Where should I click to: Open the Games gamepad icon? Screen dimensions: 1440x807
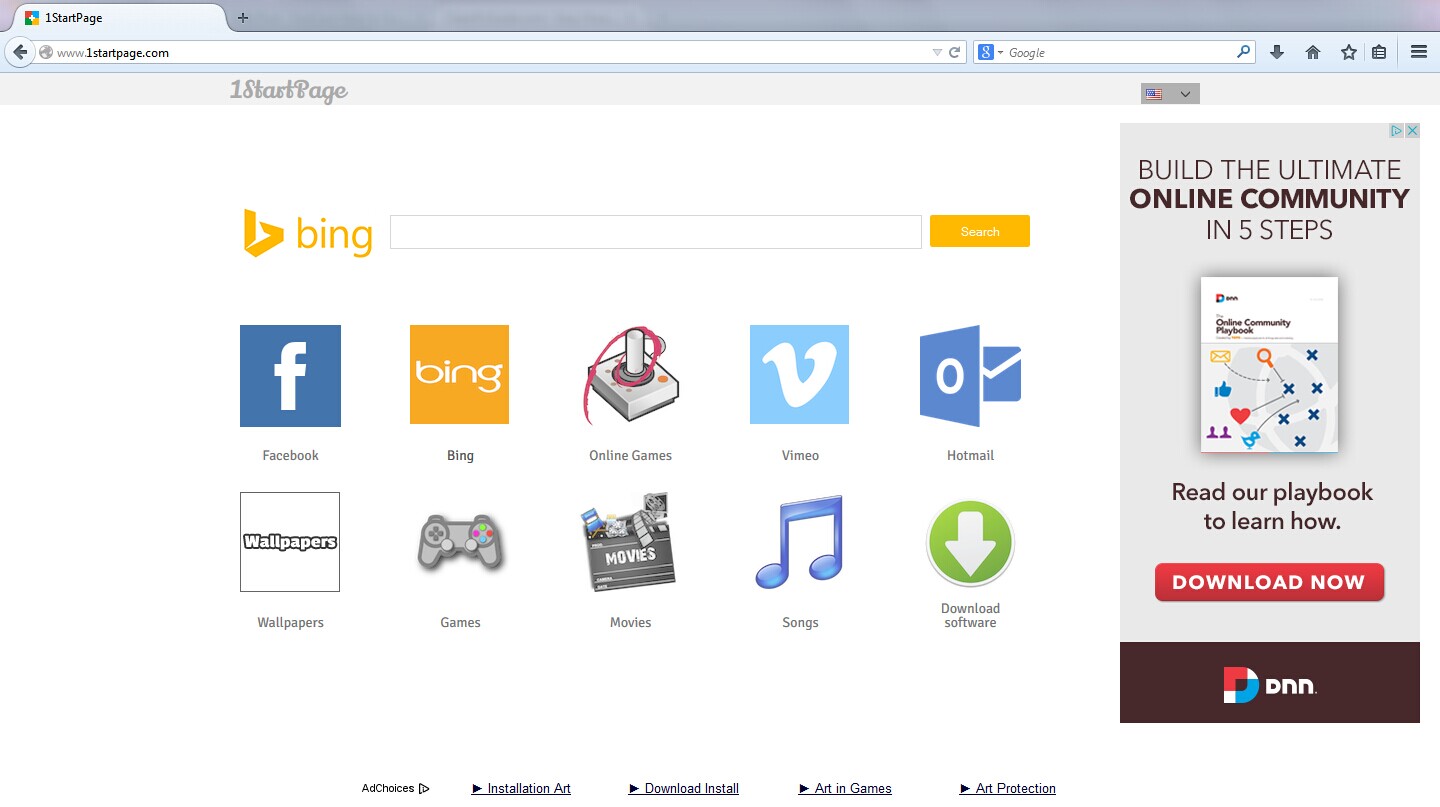pyautogui.click(x=460, y=542)
